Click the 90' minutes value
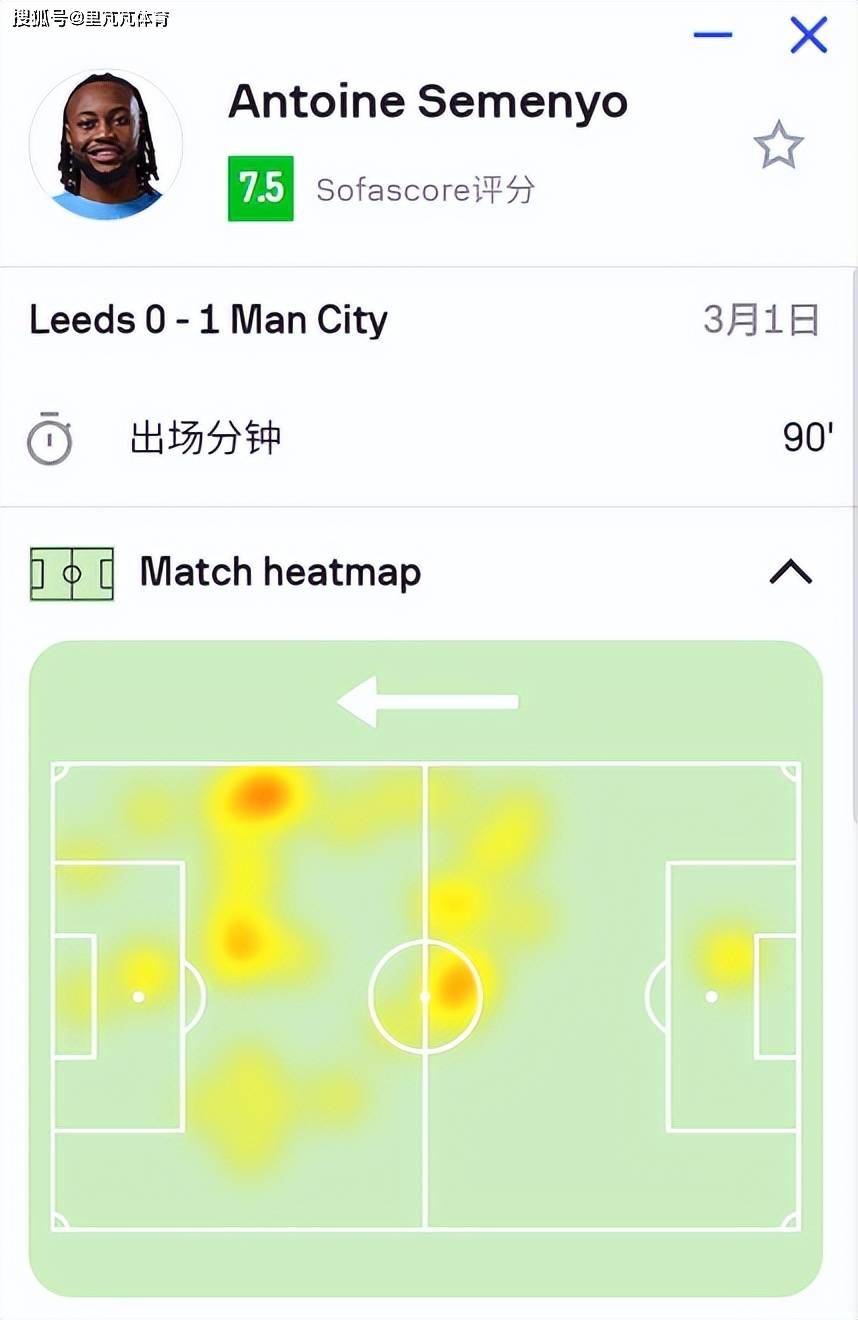Viewport: 858px width, 1320px height. 808,438
